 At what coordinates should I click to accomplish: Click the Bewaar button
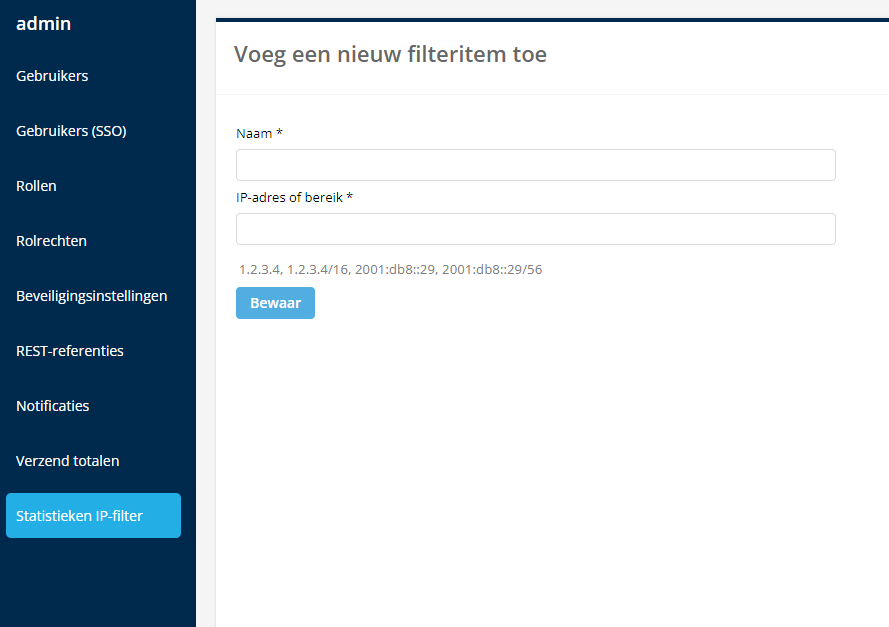275,302
